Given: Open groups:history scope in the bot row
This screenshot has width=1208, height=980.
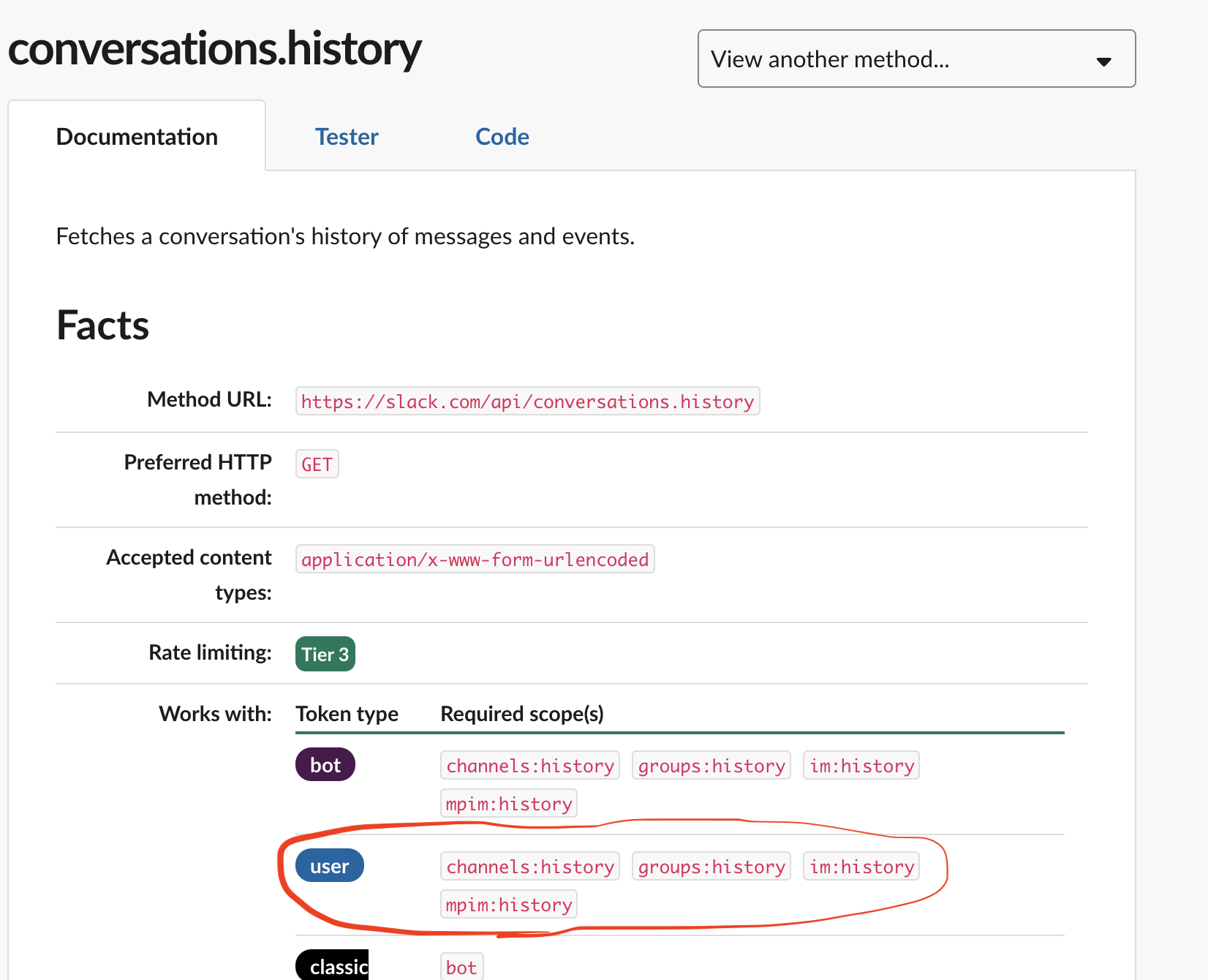Looking at the screenshot, I should tap(711, 766).
